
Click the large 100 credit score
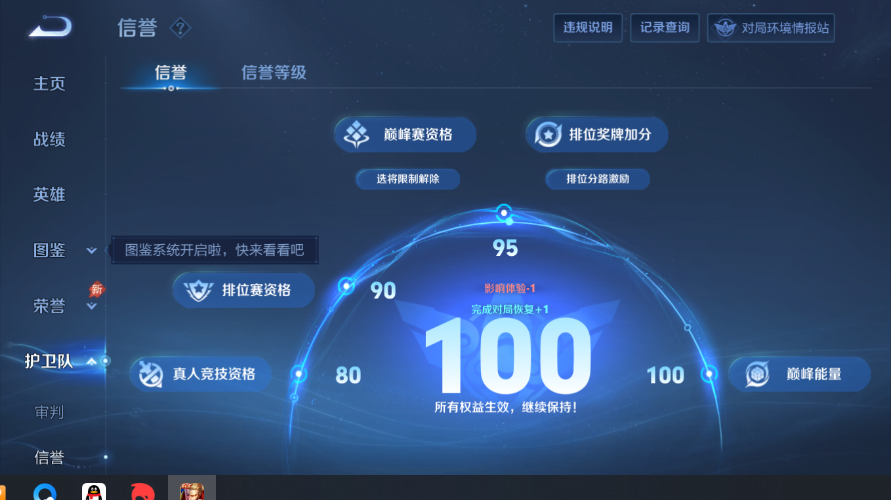pyautogui.click(x=508, y=356)
